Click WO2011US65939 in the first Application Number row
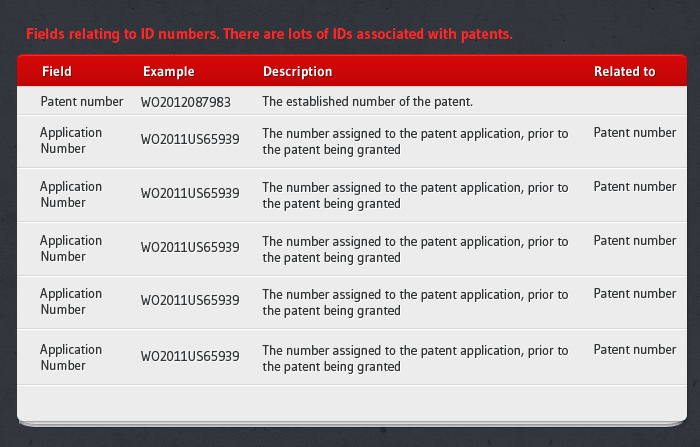This screenshot has width=700, height=447. pos(190,141)
